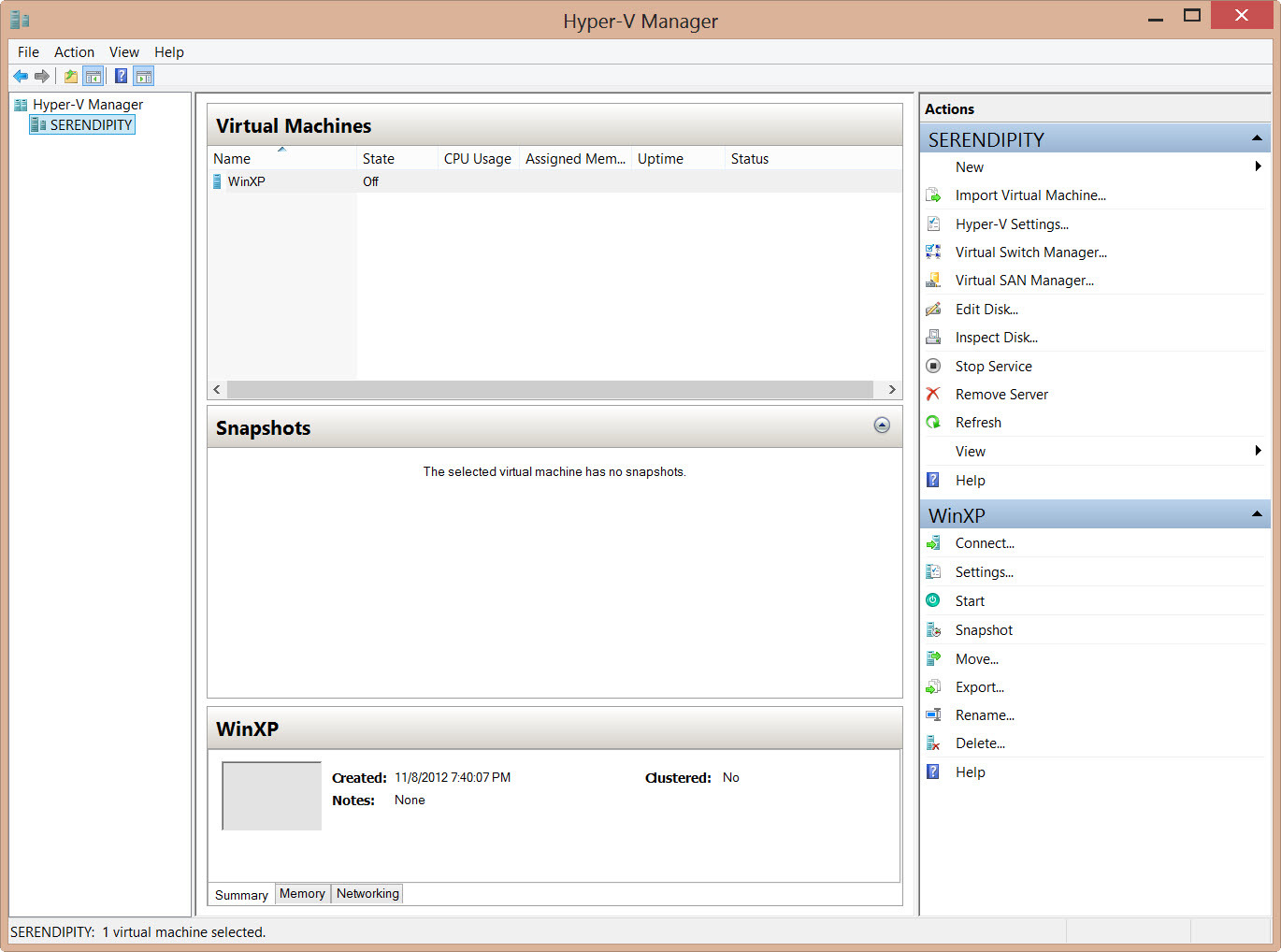Click the Delete action icon
The height and width of the screenshot is (952, 1281).
coord(933,743)
